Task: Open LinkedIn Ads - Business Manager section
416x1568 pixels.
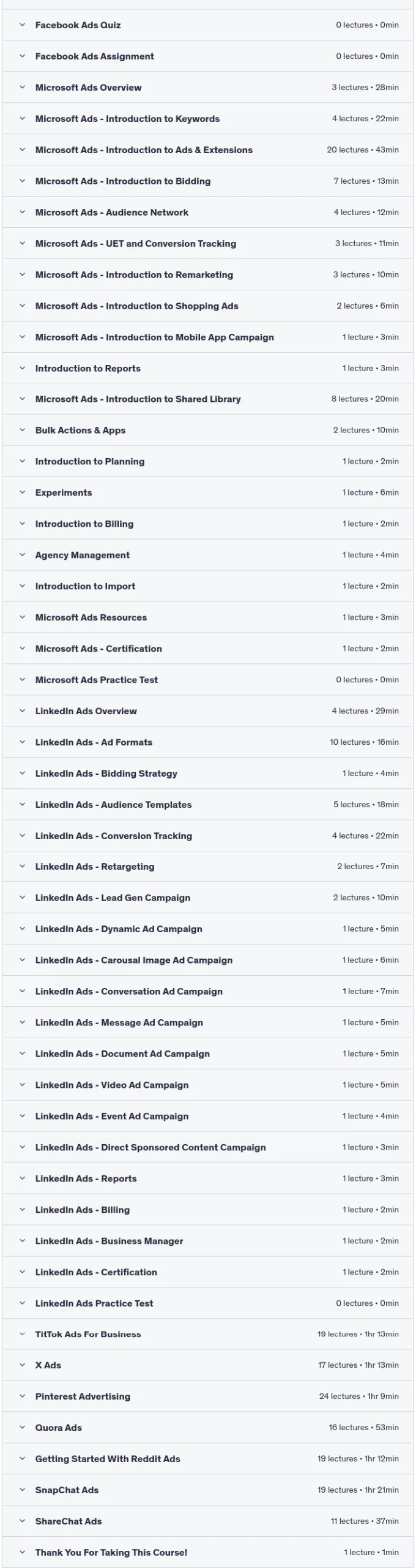Action: (x=207, y=1241)
